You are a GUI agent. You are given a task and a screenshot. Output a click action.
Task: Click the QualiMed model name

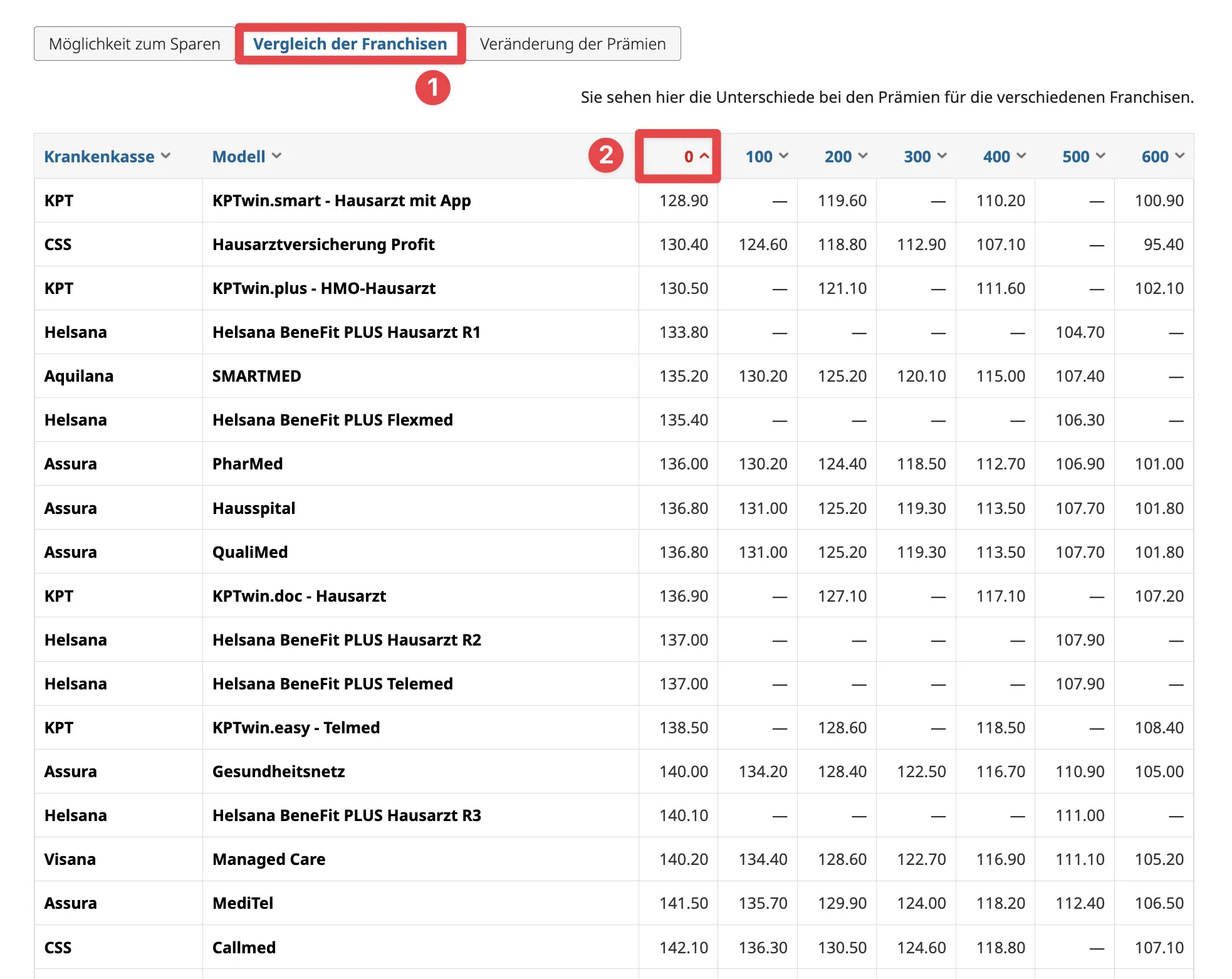[x=250, y=552]
